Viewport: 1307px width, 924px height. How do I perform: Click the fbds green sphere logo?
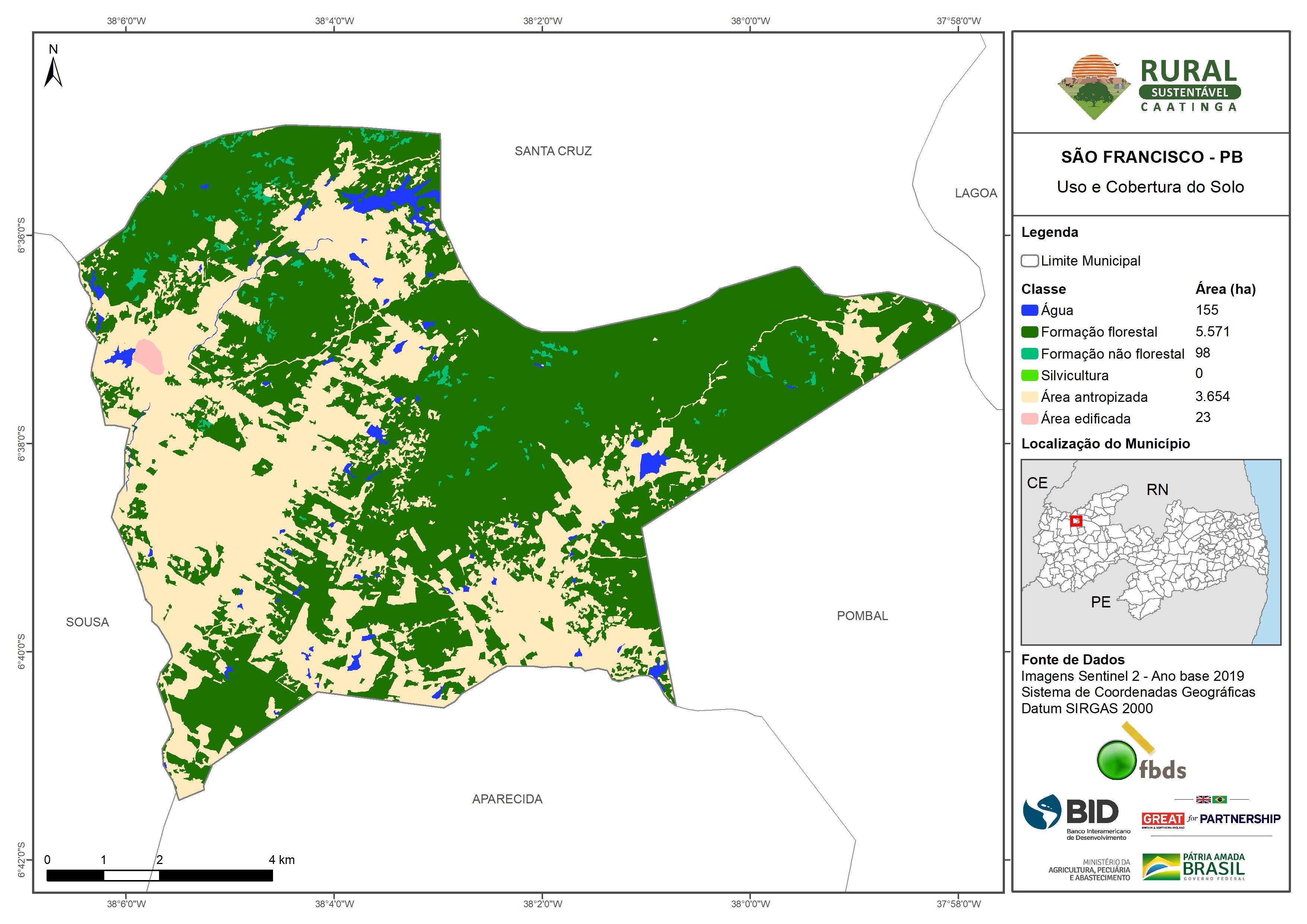pos(1116,760)
